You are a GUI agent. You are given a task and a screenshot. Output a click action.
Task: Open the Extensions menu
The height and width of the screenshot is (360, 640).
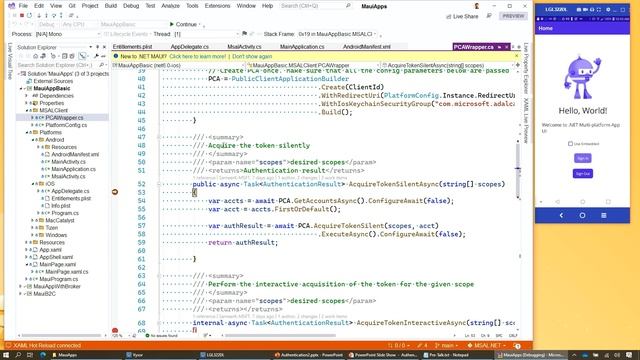point(218,6)
